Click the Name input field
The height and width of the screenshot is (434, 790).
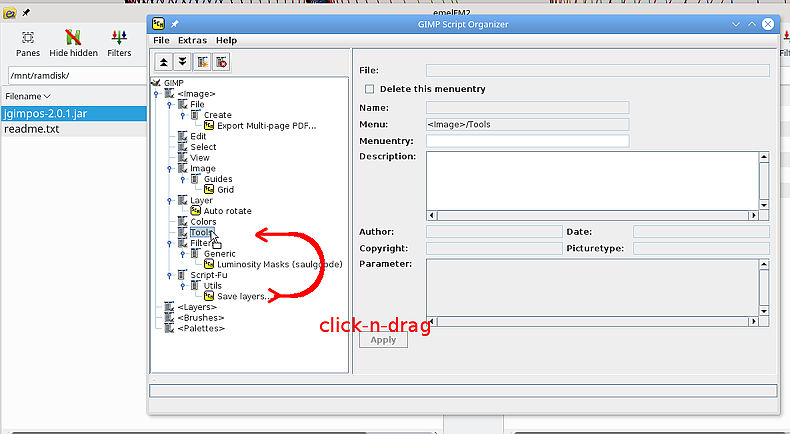(528, 107)
